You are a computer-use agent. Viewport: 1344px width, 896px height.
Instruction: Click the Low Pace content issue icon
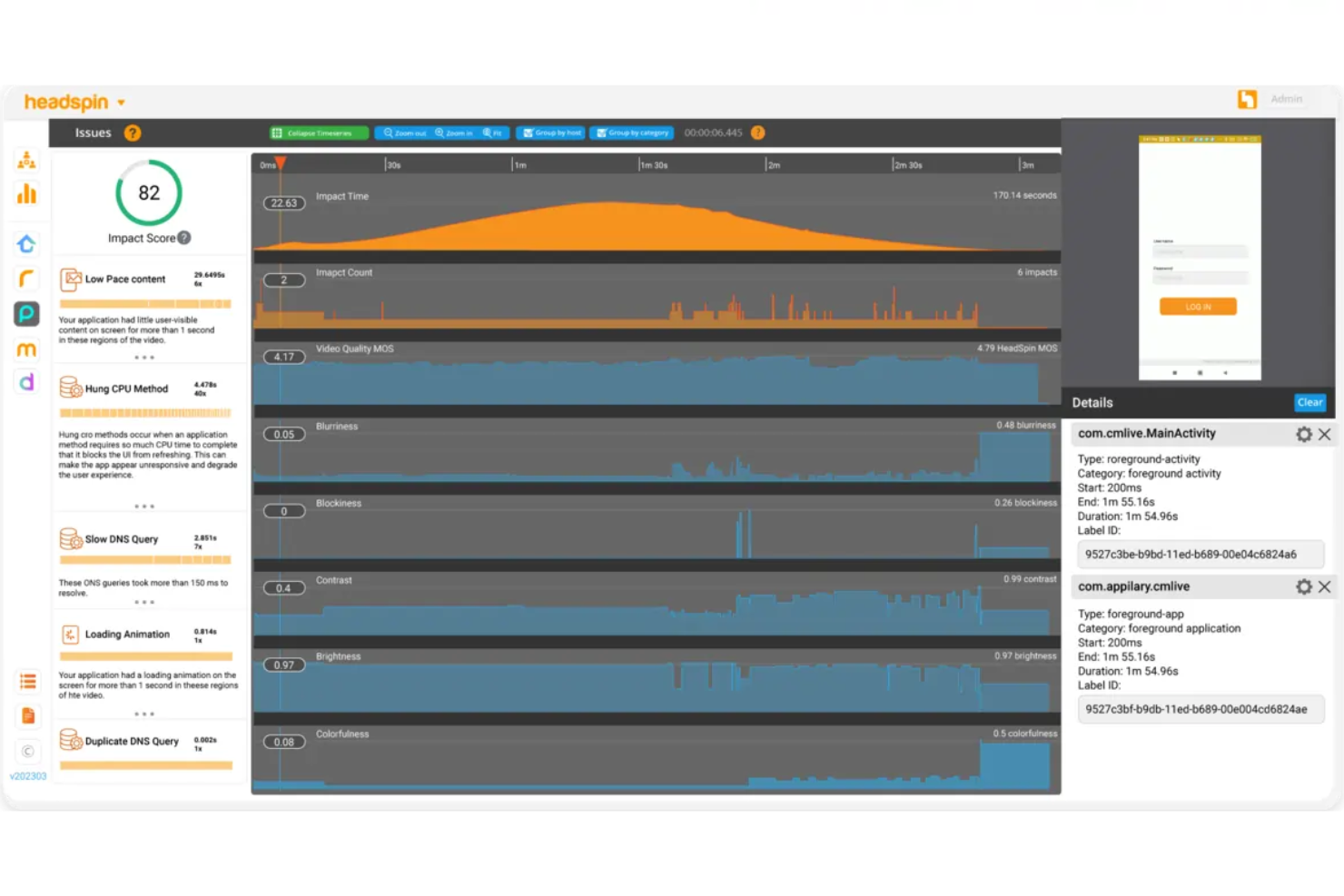[71, 279]
